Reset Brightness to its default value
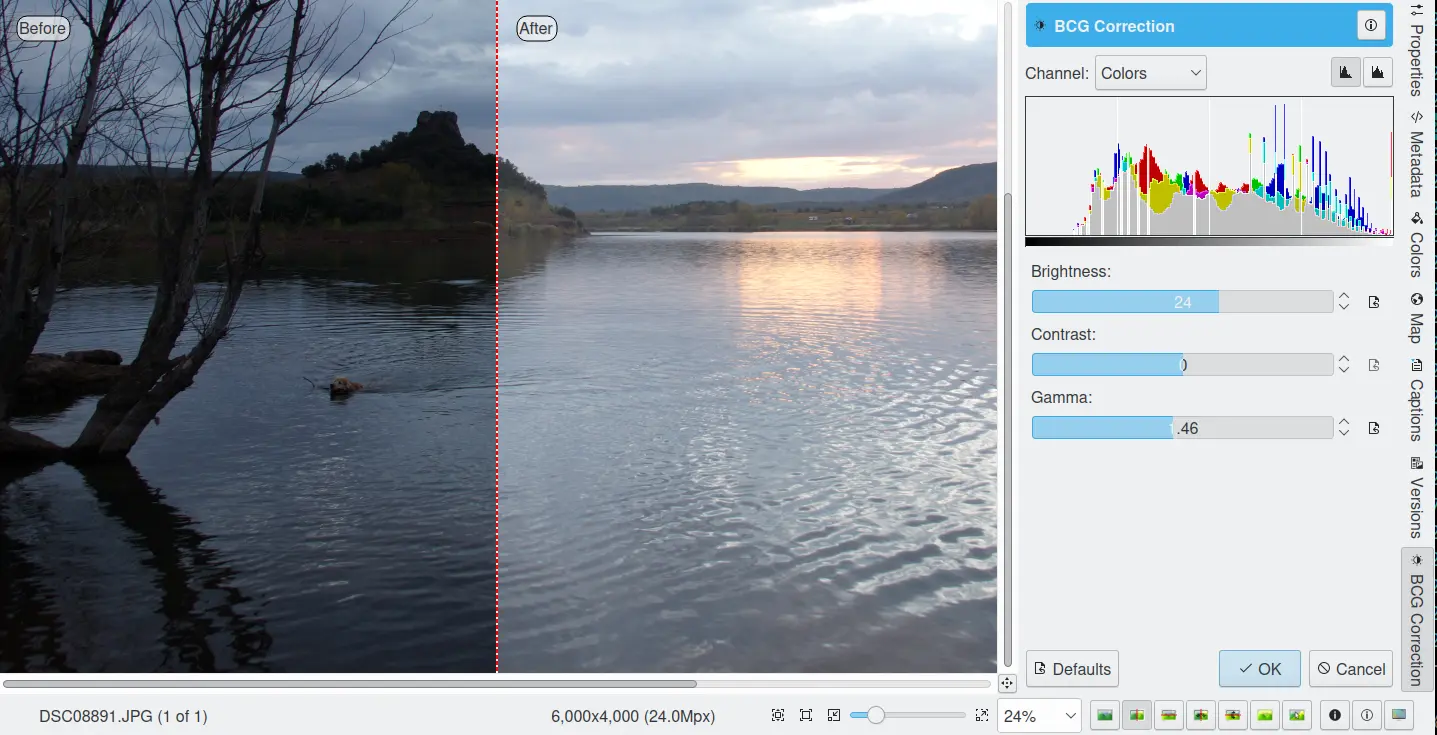Image resolution: width=1437 pixels, height=735 pixels. click(1374, 302)
